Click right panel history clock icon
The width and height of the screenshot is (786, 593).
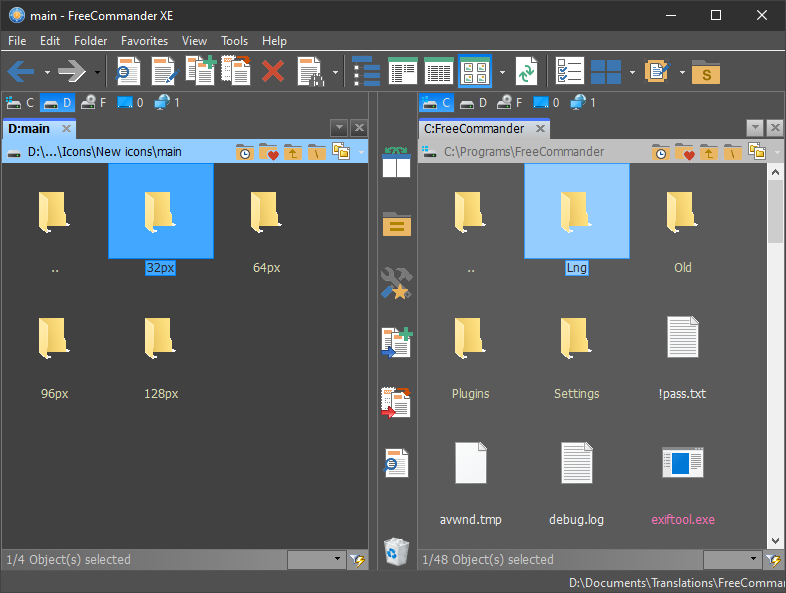pos(661,152)
